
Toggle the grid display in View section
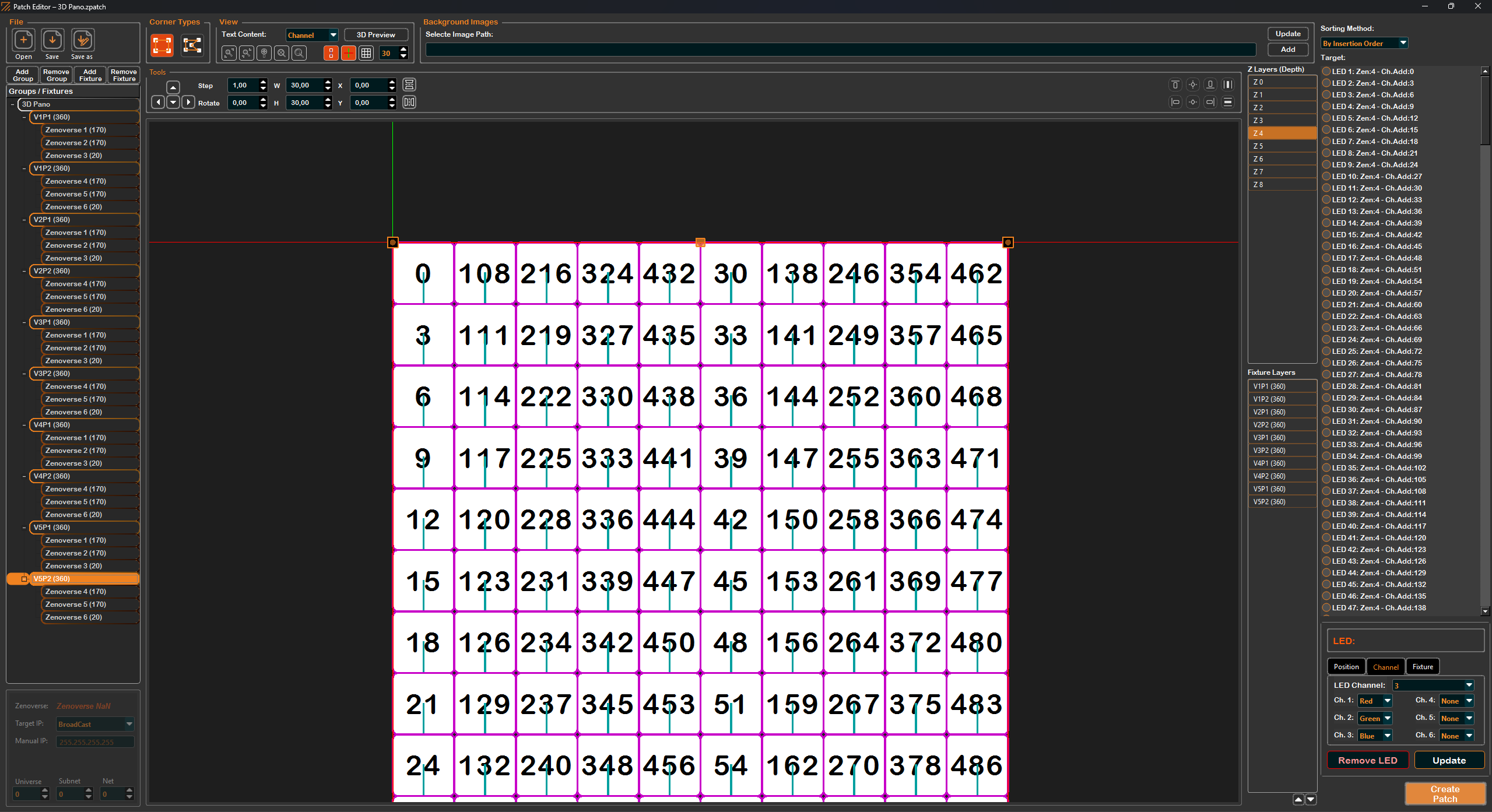click(366, 53)
